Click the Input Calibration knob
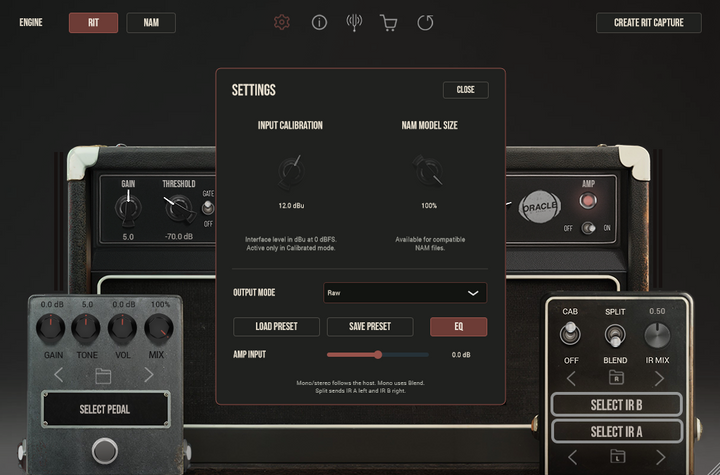This screenshot has width=720, height=475. [291, 172]
